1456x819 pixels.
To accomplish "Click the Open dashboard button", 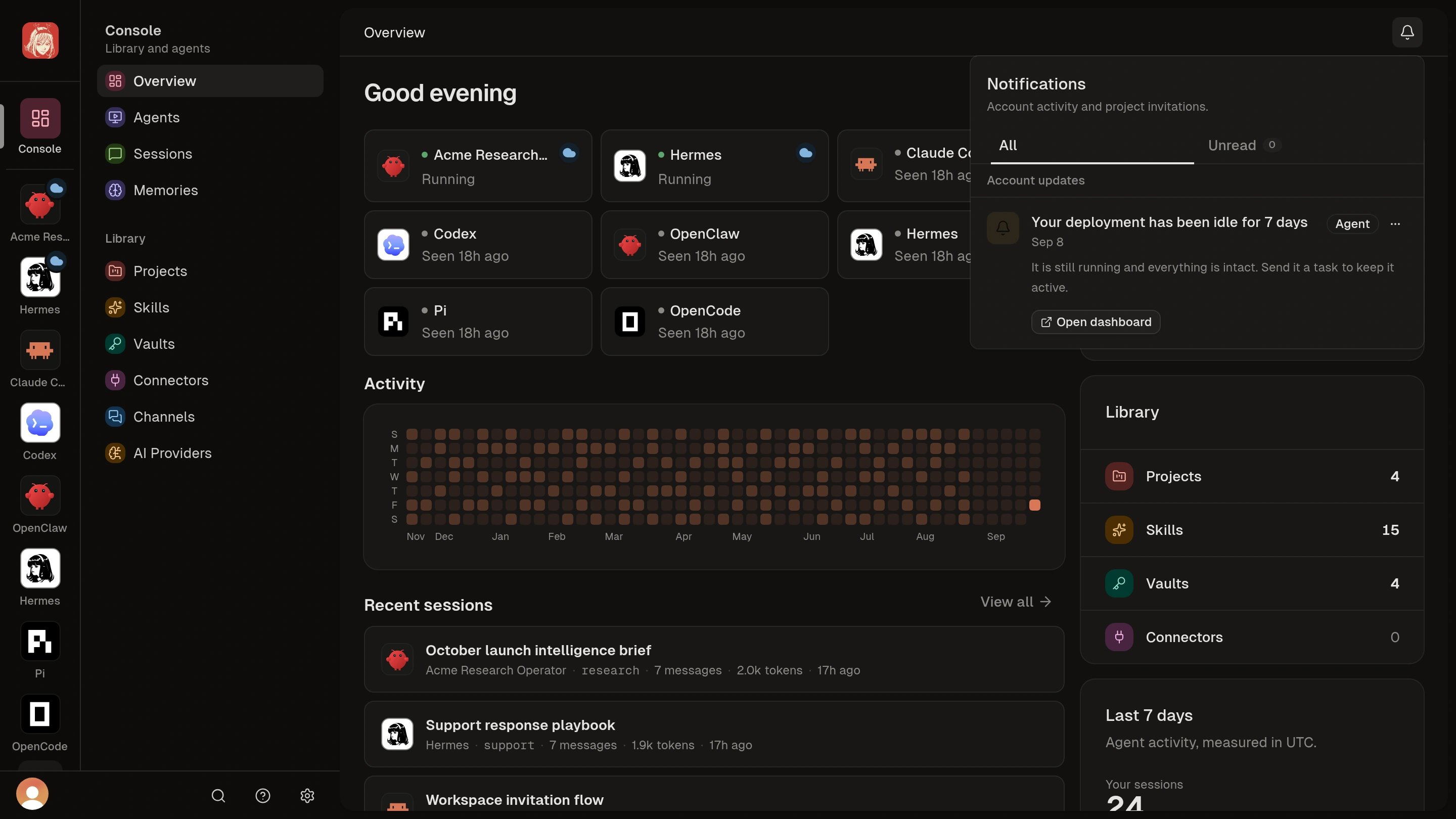I will click(1096, 322).
